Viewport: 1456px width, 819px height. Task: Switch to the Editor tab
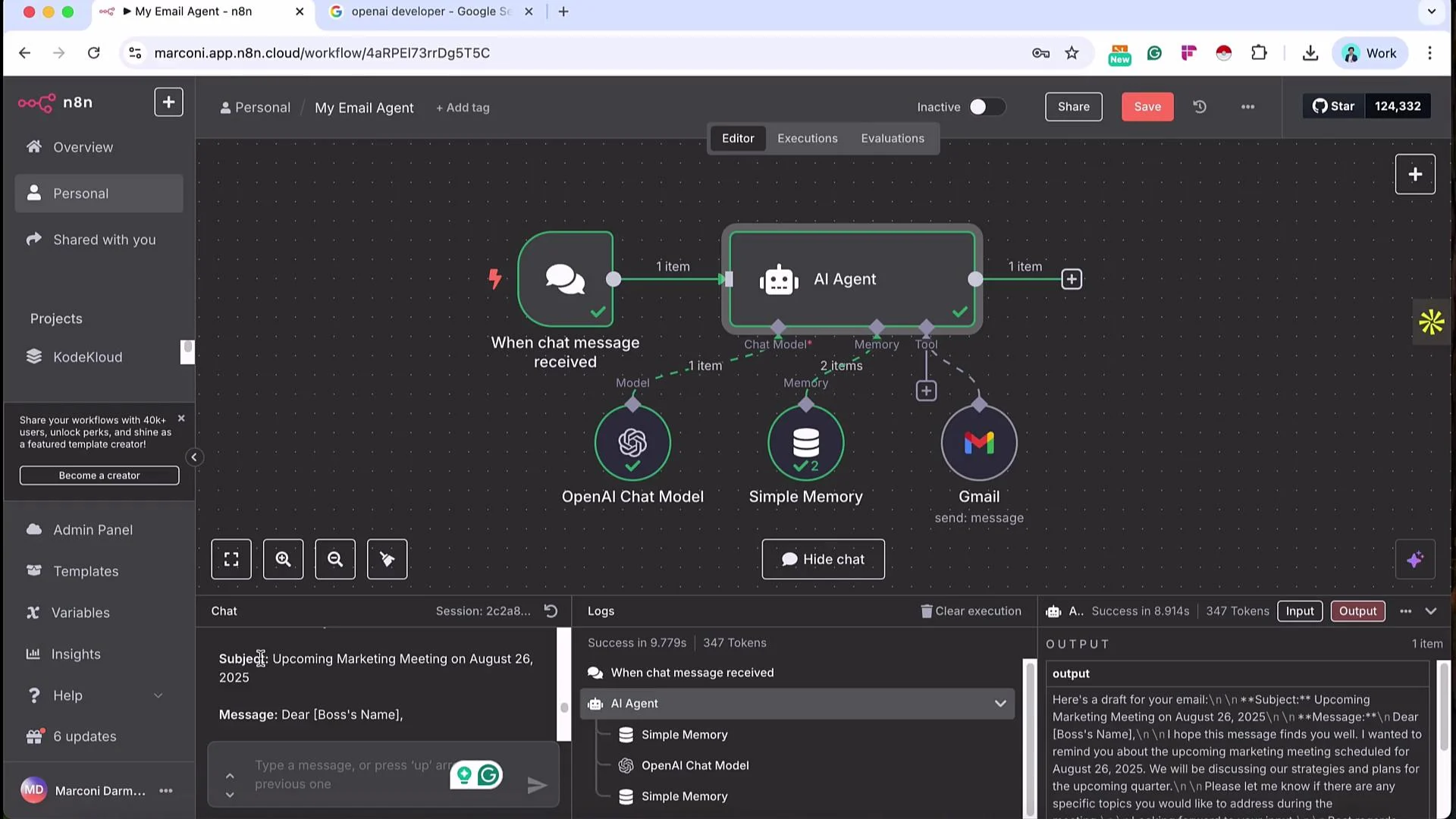[x=738, y=139]
